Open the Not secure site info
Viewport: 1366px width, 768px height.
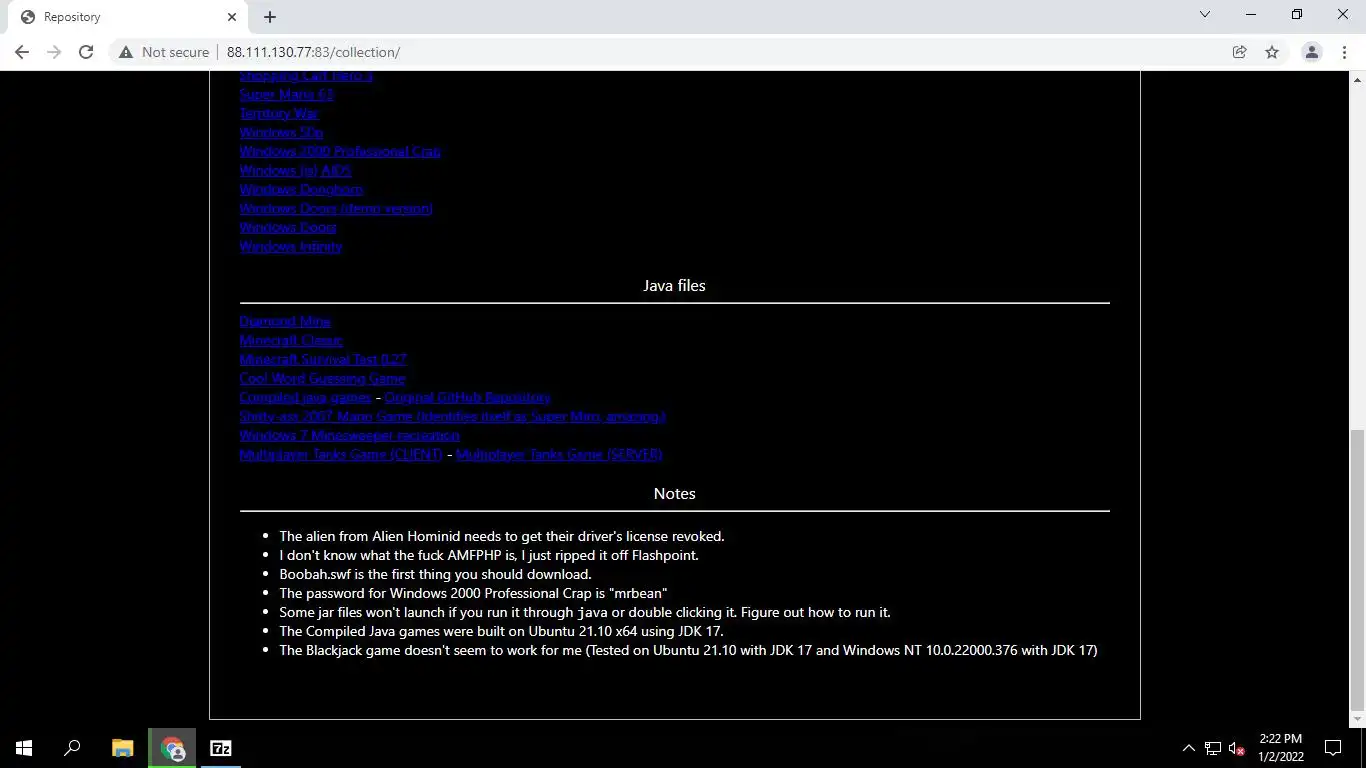(164, 52)
